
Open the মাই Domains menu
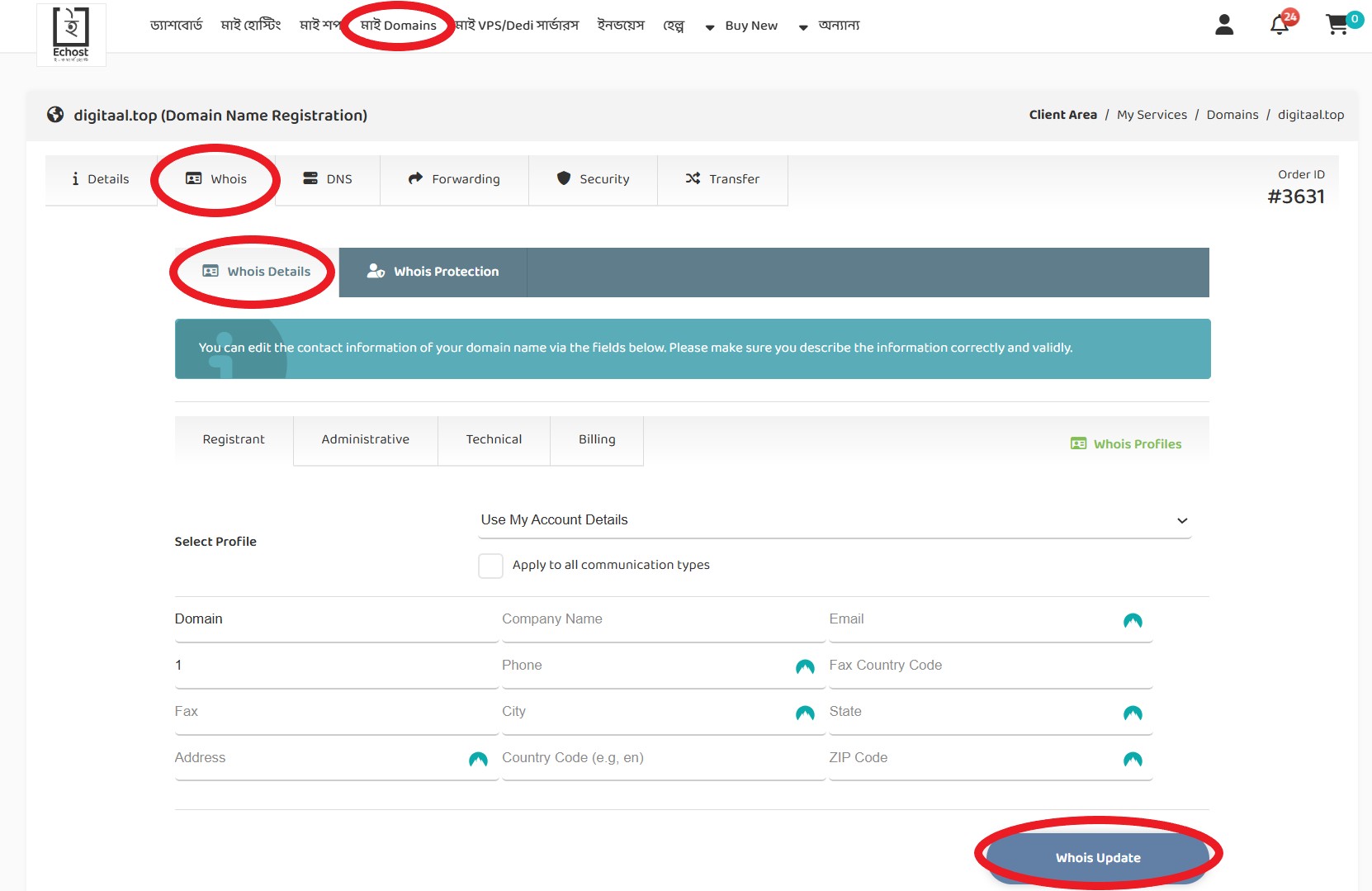398,26
